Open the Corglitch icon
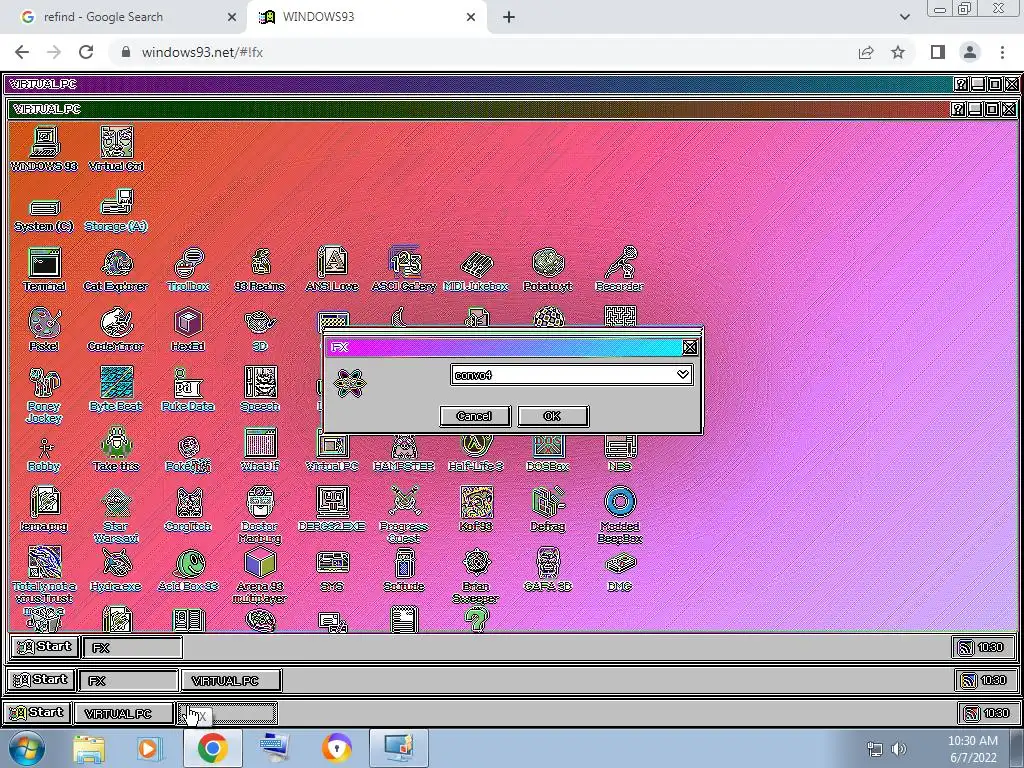 pos(188,509)
